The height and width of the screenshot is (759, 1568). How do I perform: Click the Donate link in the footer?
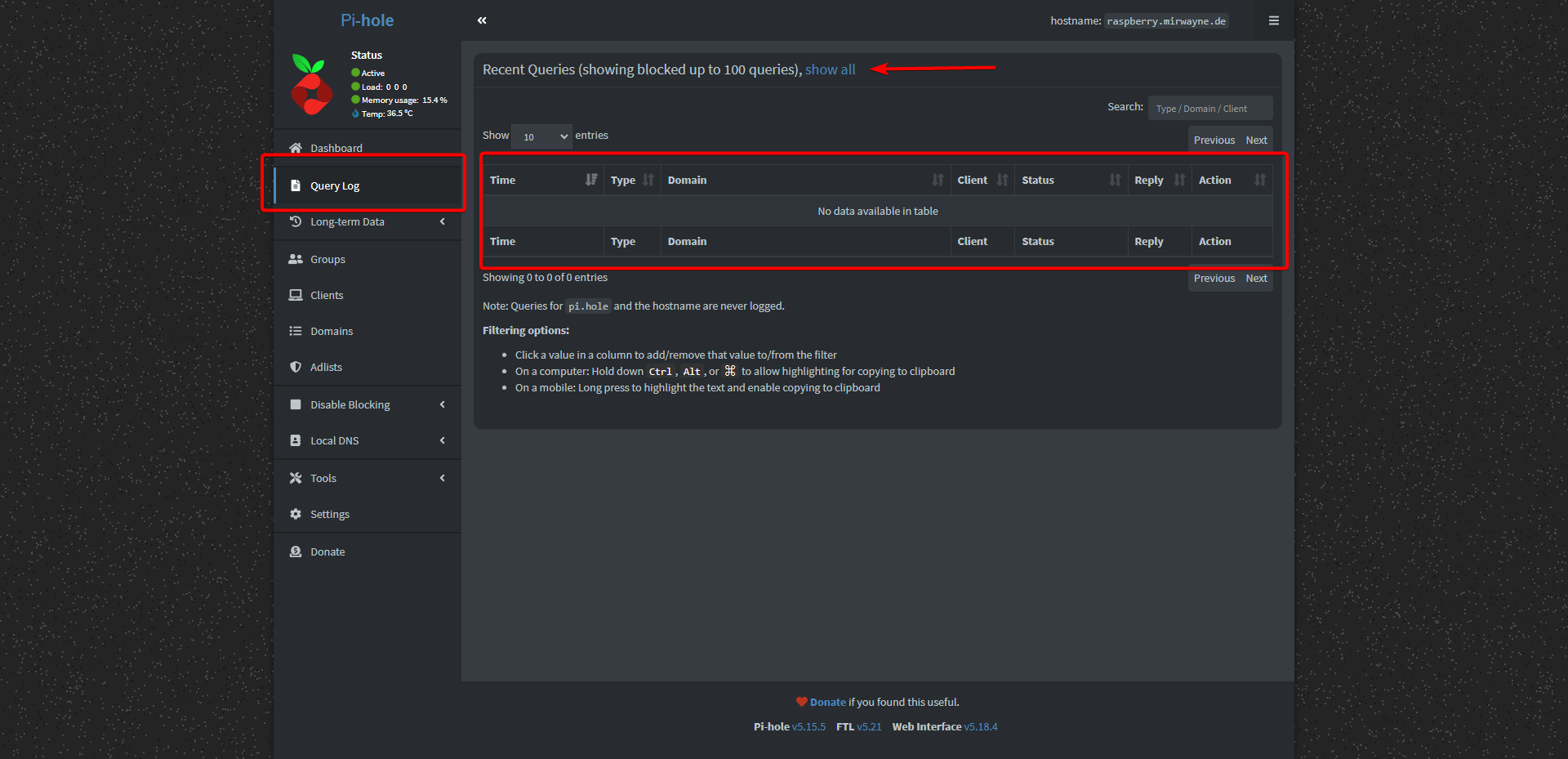pyautogui.click(x=827, y=701)
